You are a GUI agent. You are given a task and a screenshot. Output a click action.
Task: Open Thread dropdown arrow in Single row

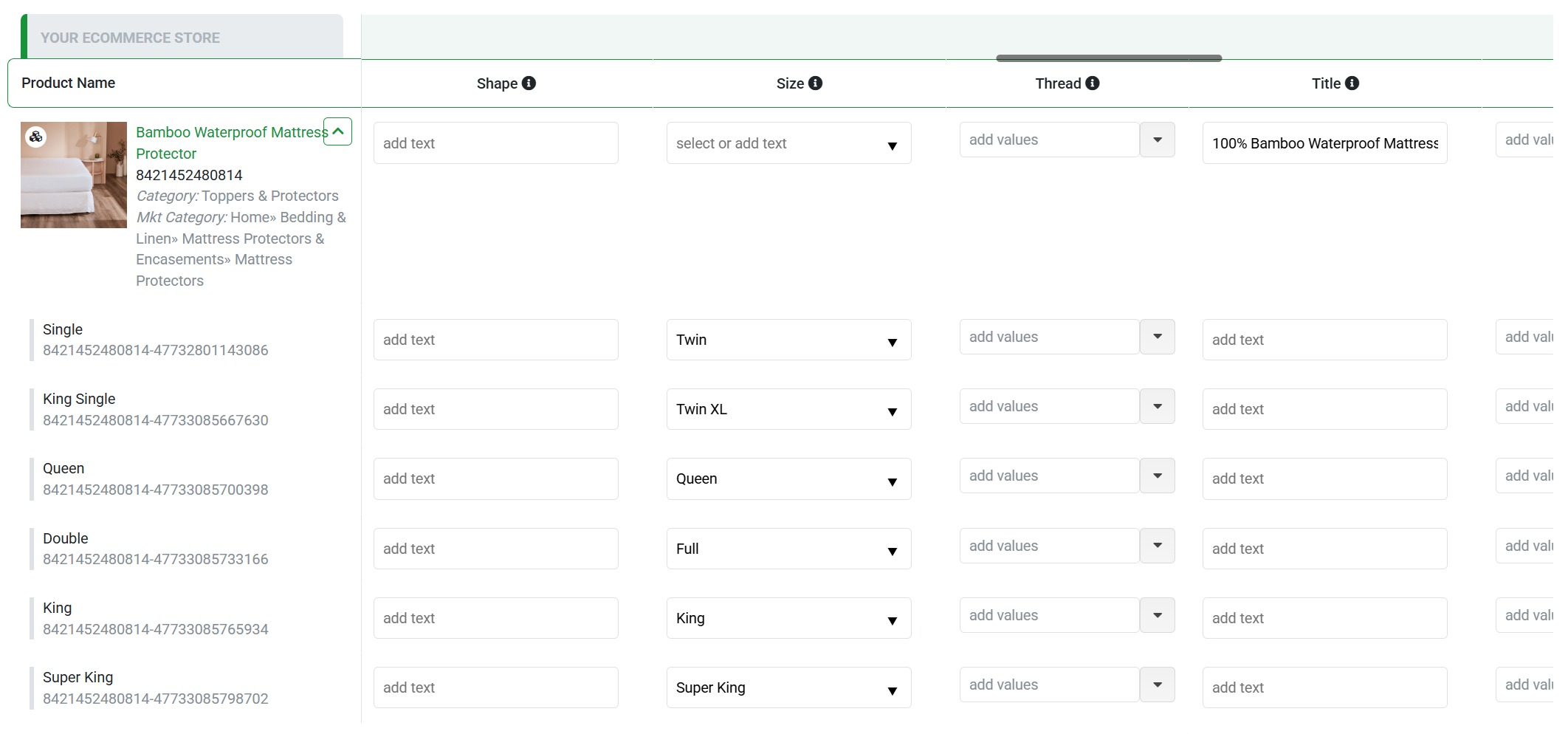[x=1158, y=337]
